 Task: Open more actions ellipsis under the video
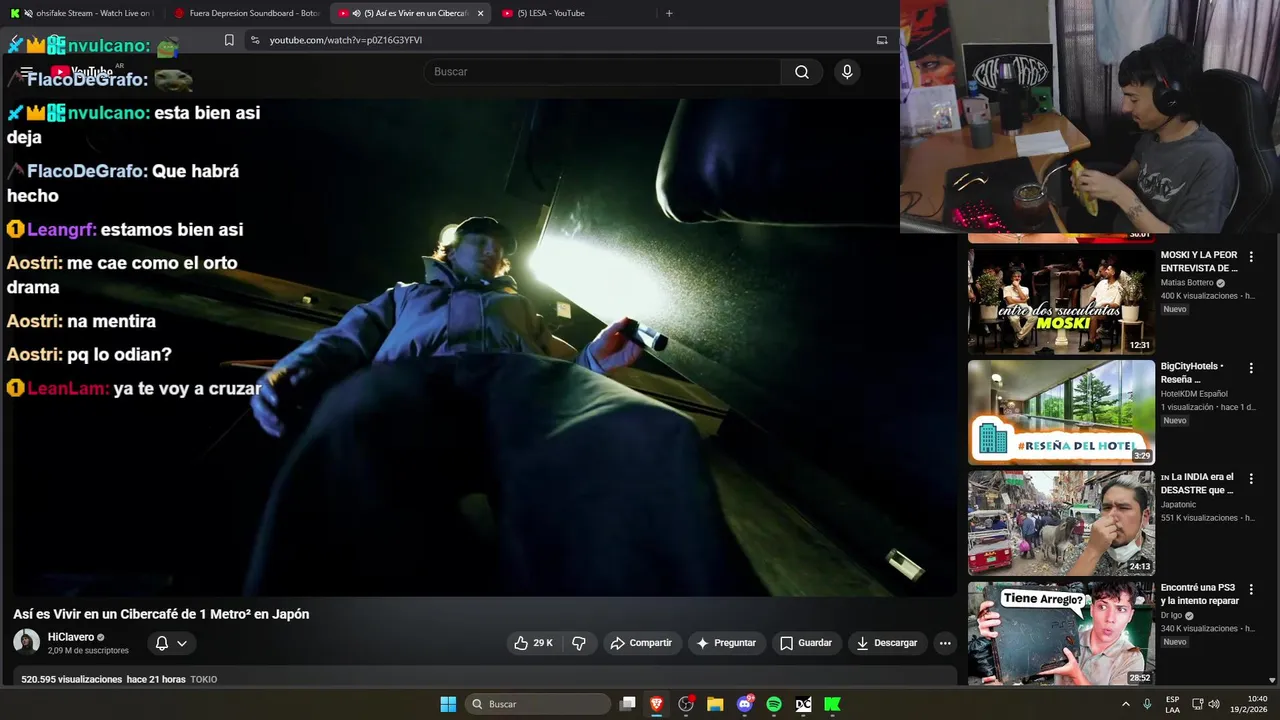pyautogui.click(x=945, y=643)
